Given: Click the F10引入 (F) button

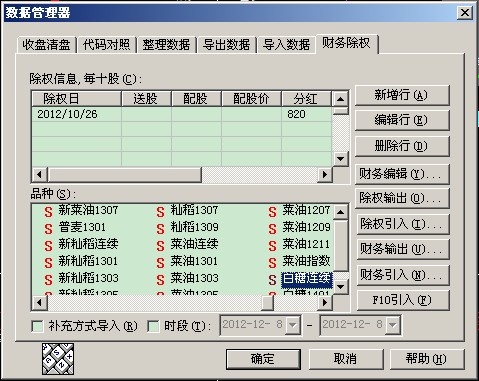Looking at the screenshot, I should pos(403,300).
